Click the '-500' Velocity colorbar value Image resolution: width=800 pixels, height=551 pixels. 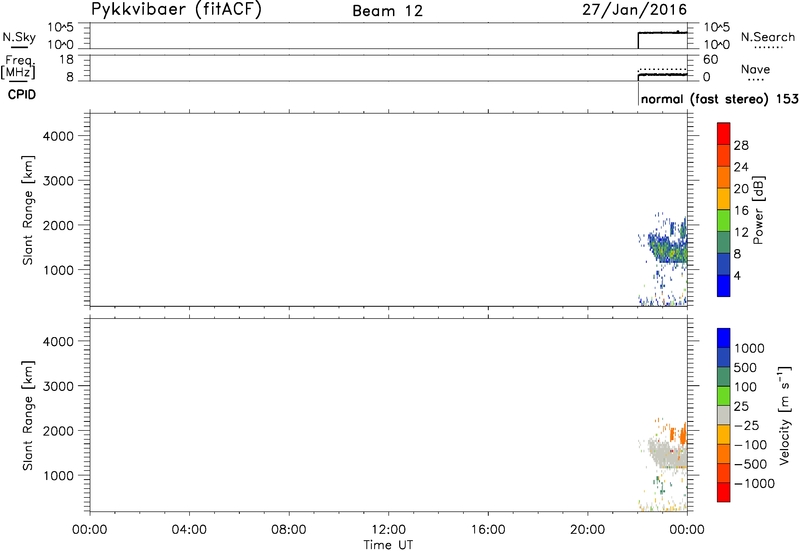tap(751, 464)
